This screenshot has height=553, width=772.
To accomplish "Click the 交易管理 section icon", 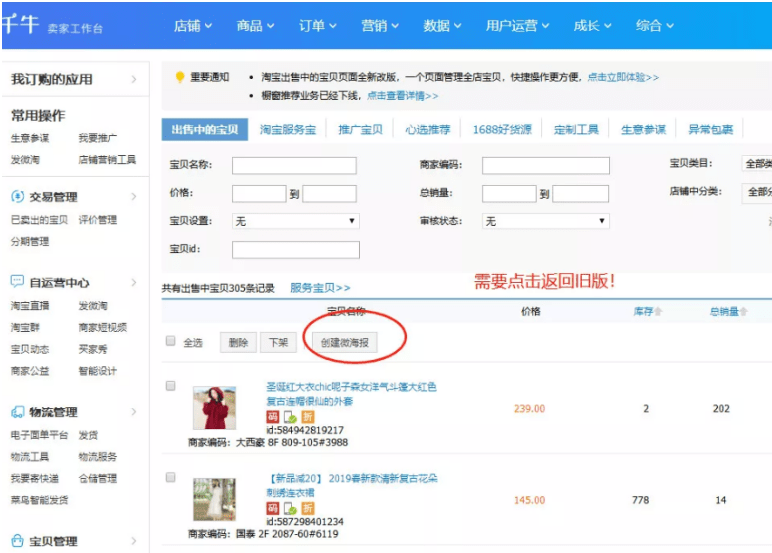I will (x=17, y=196).
